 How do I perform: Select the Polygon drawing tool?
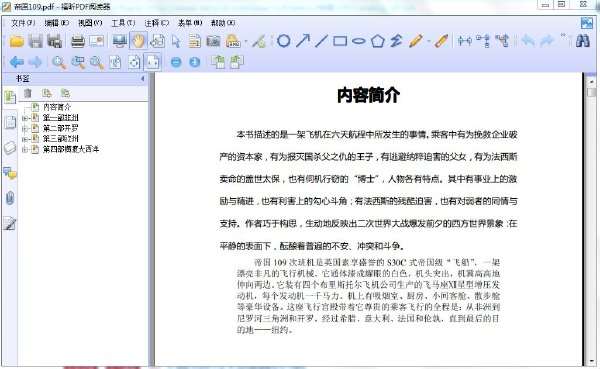[x=378, y=41]
